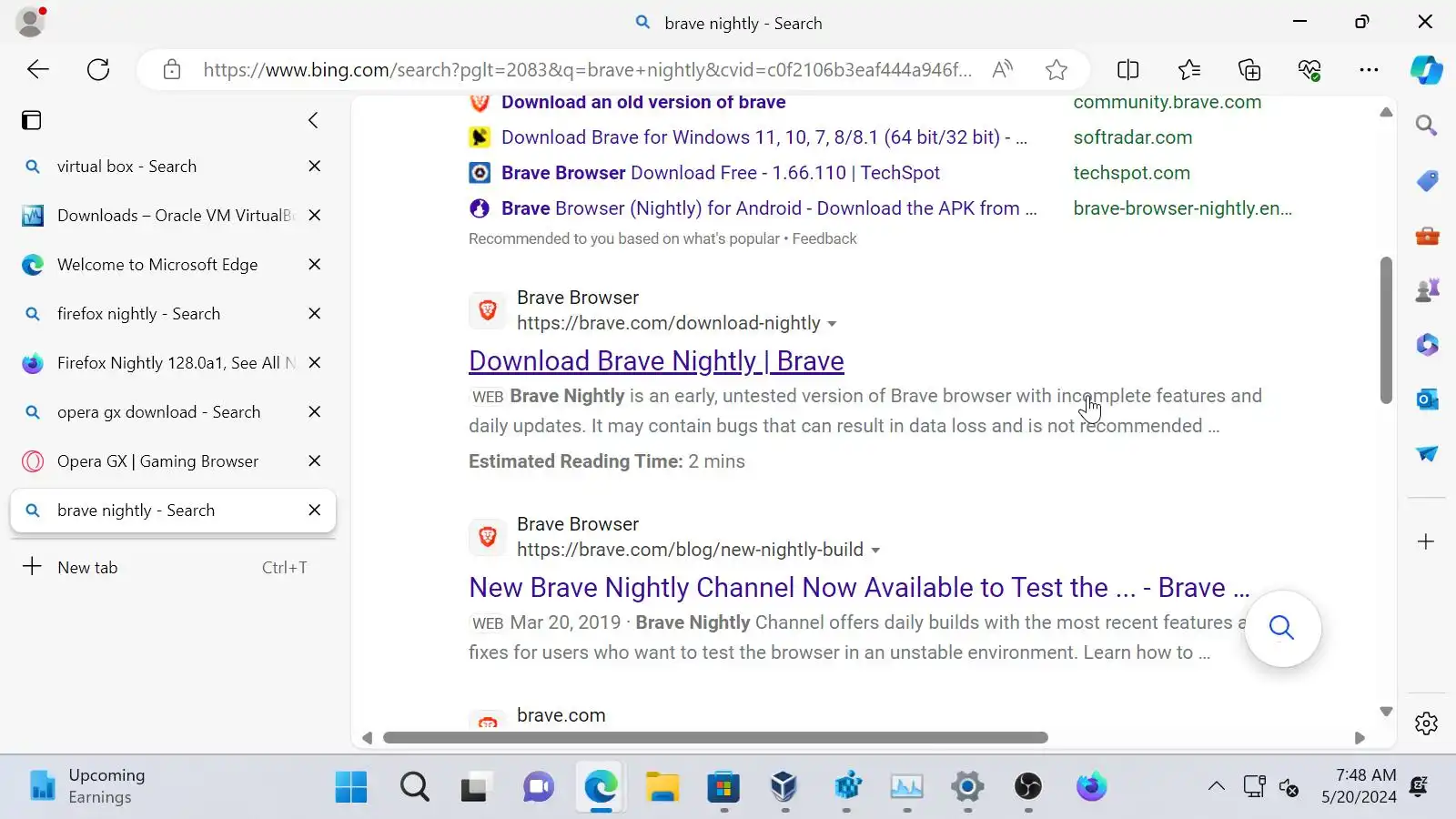
Task: Switch to Welcome to Microsoft Edge tab
Action: (173, 265)
